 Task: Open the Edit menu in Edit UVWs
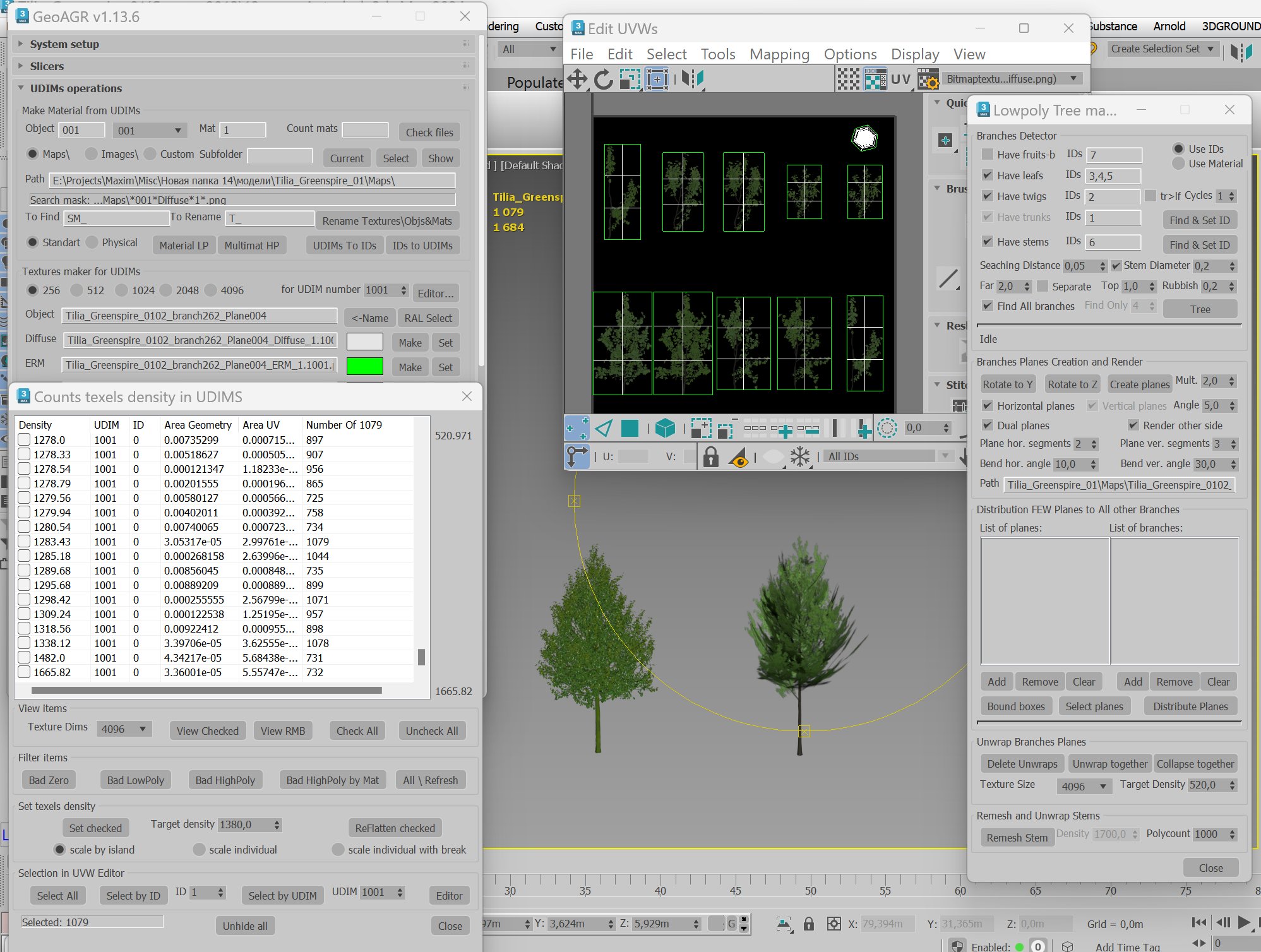click(619, 54)
